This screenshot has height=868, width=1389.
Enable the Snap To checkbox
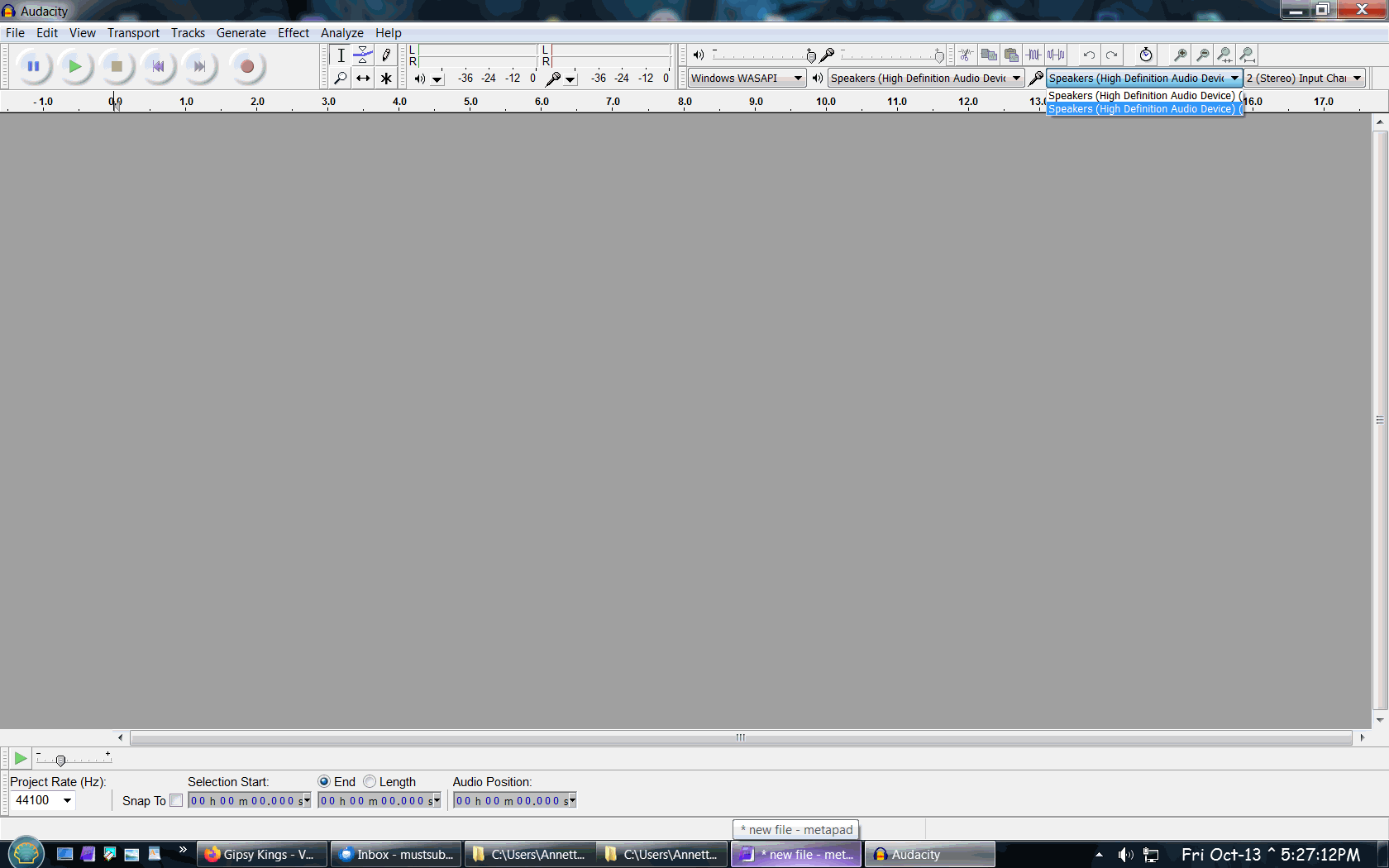point(176,800)
